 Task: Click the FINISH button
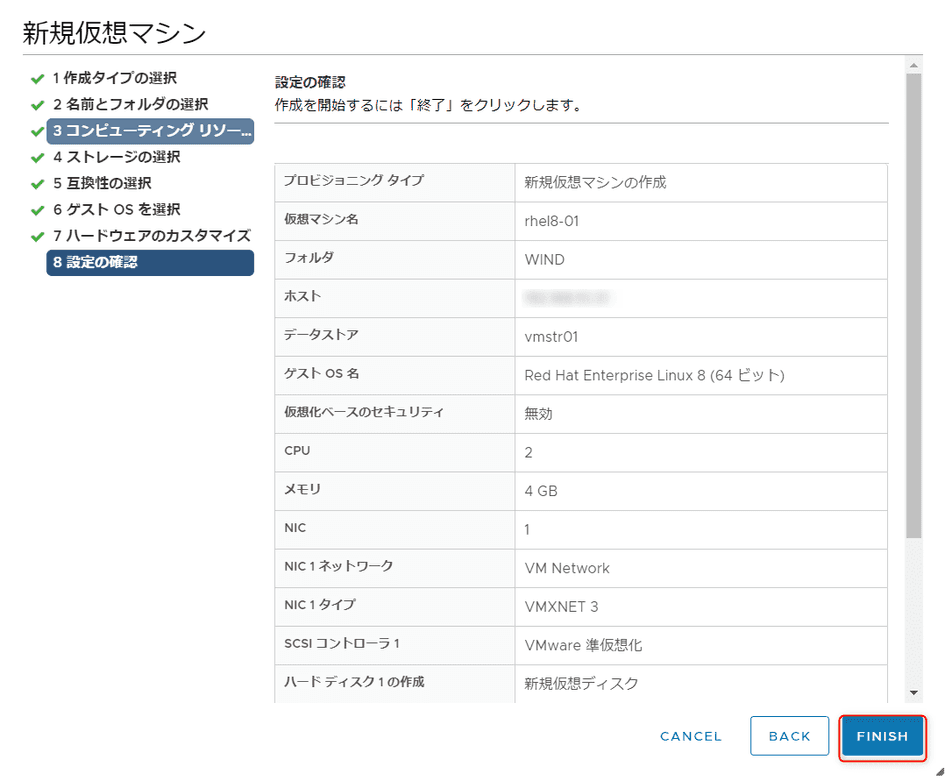point(882,736)
